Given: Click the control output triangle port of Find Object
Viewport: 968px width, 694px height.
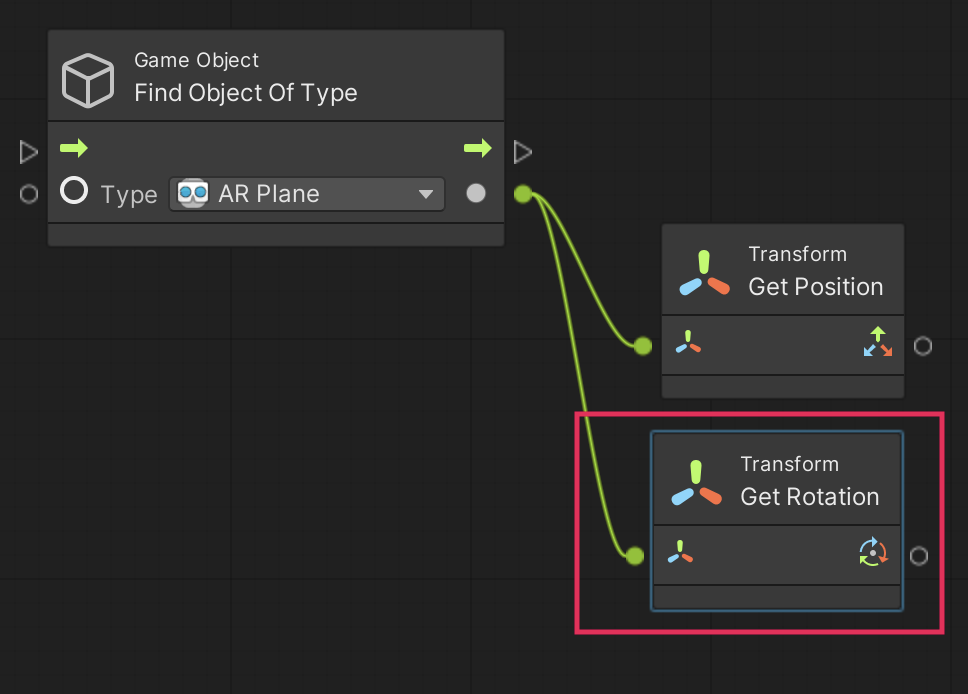Looking at the screenshot, I should pos(522,152).
